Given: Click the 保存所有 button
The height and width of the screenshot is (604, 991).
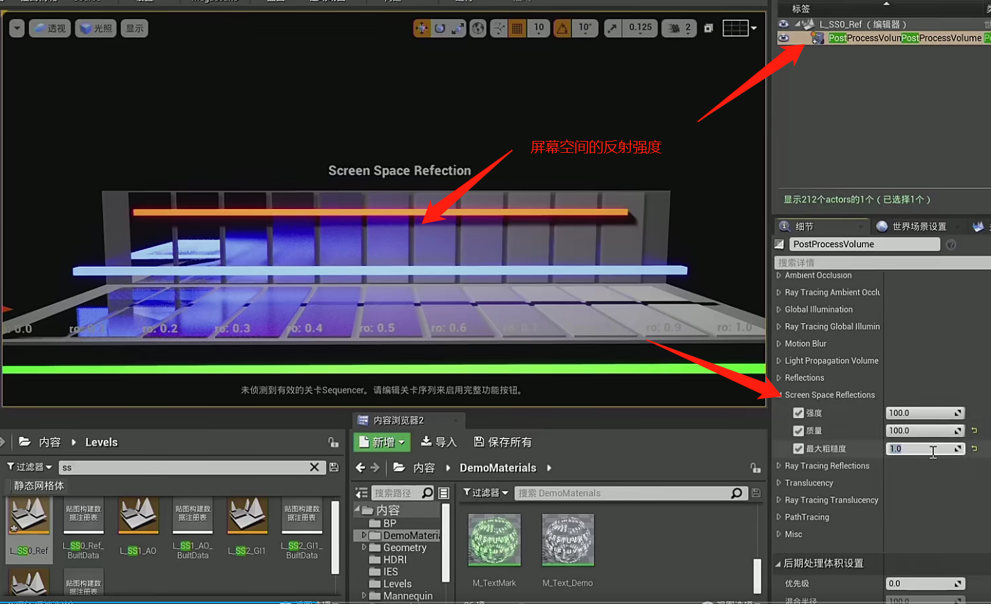Looking at the screenshot, I should [x=503, y=442].
